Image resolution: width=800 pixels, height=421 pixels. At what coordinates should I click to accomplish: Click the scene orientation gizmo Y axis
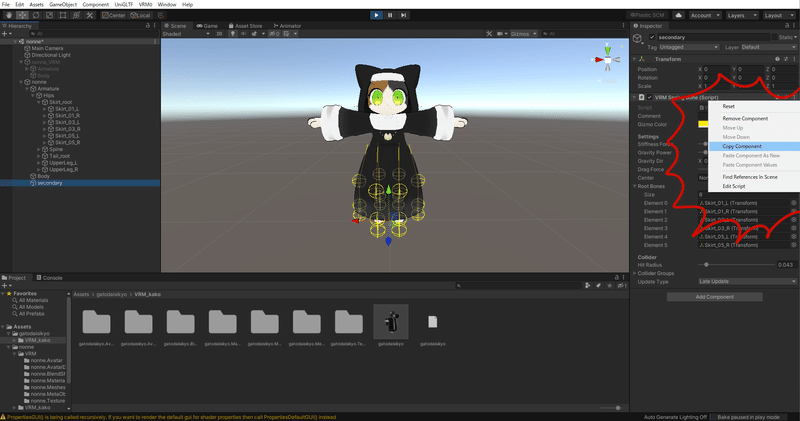tap(608, 50)
